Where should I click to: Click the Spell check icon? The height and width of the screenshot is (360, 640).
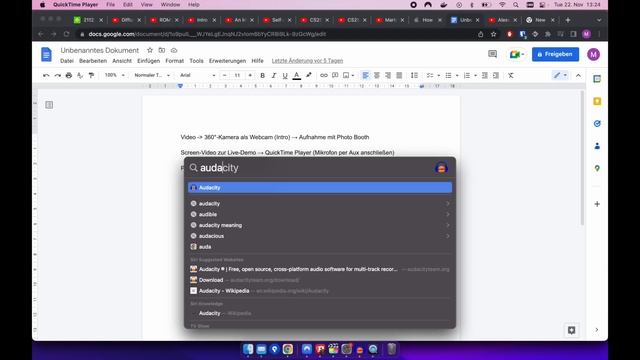pyautogui.click(x=80, y=76)
